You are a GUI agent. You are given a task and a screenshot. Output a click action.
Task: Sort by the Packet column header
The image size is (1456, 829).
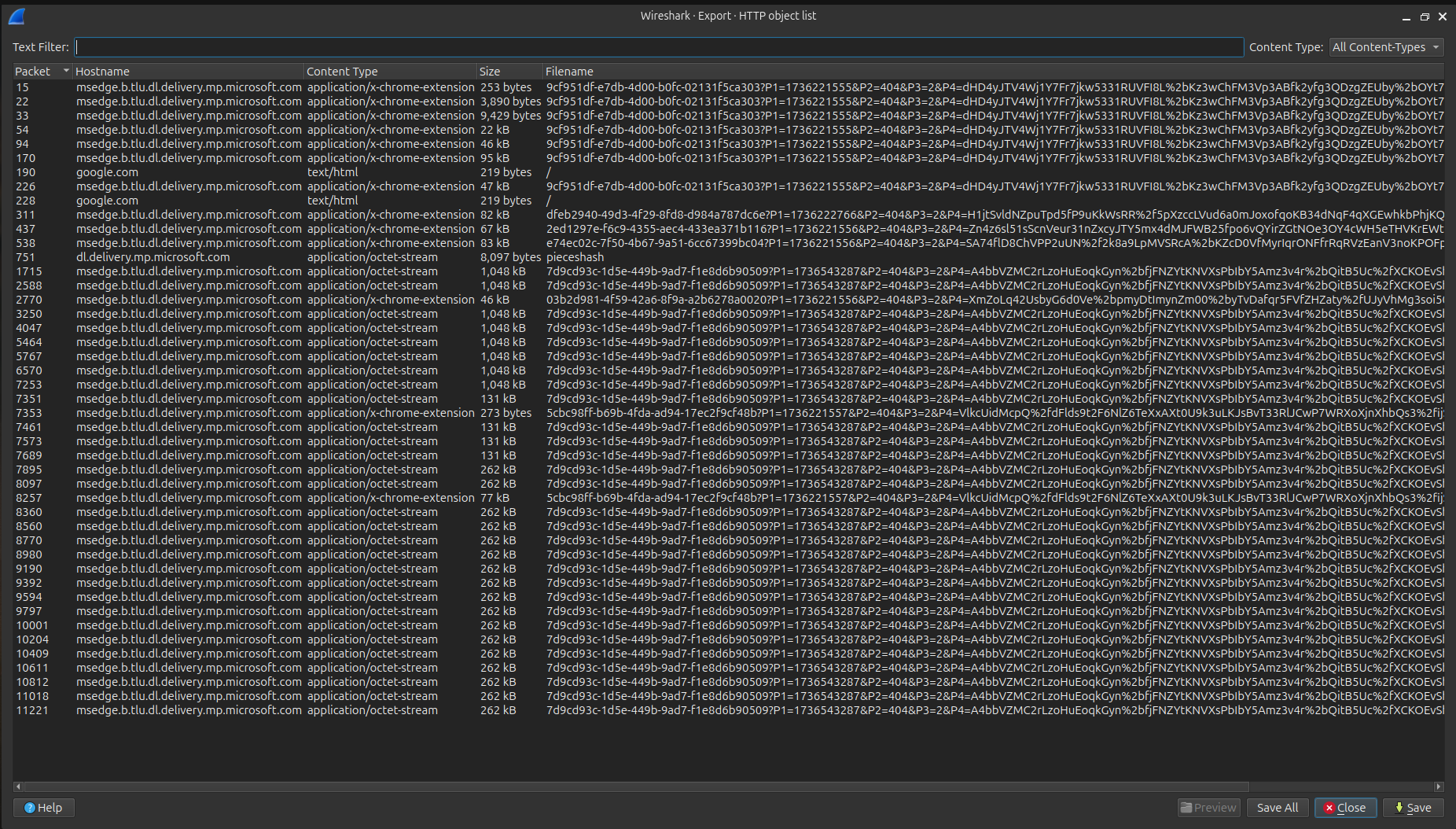click(42, 72)
